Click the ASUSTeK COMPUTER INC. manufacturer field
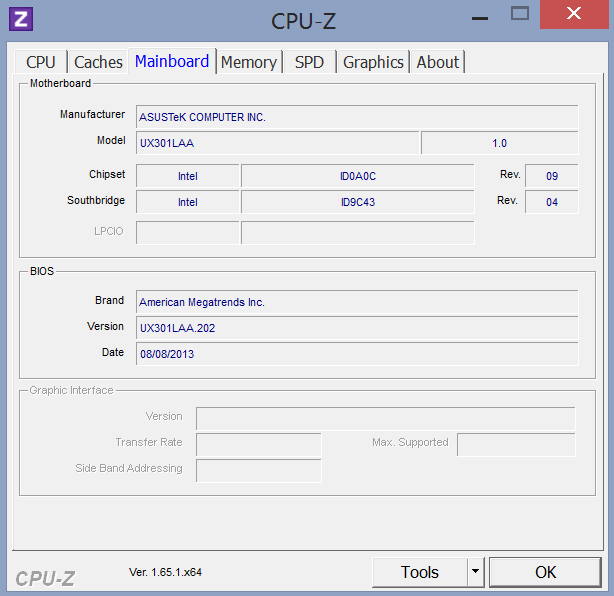Screen dimensions: 614x596 coord(357,117)
